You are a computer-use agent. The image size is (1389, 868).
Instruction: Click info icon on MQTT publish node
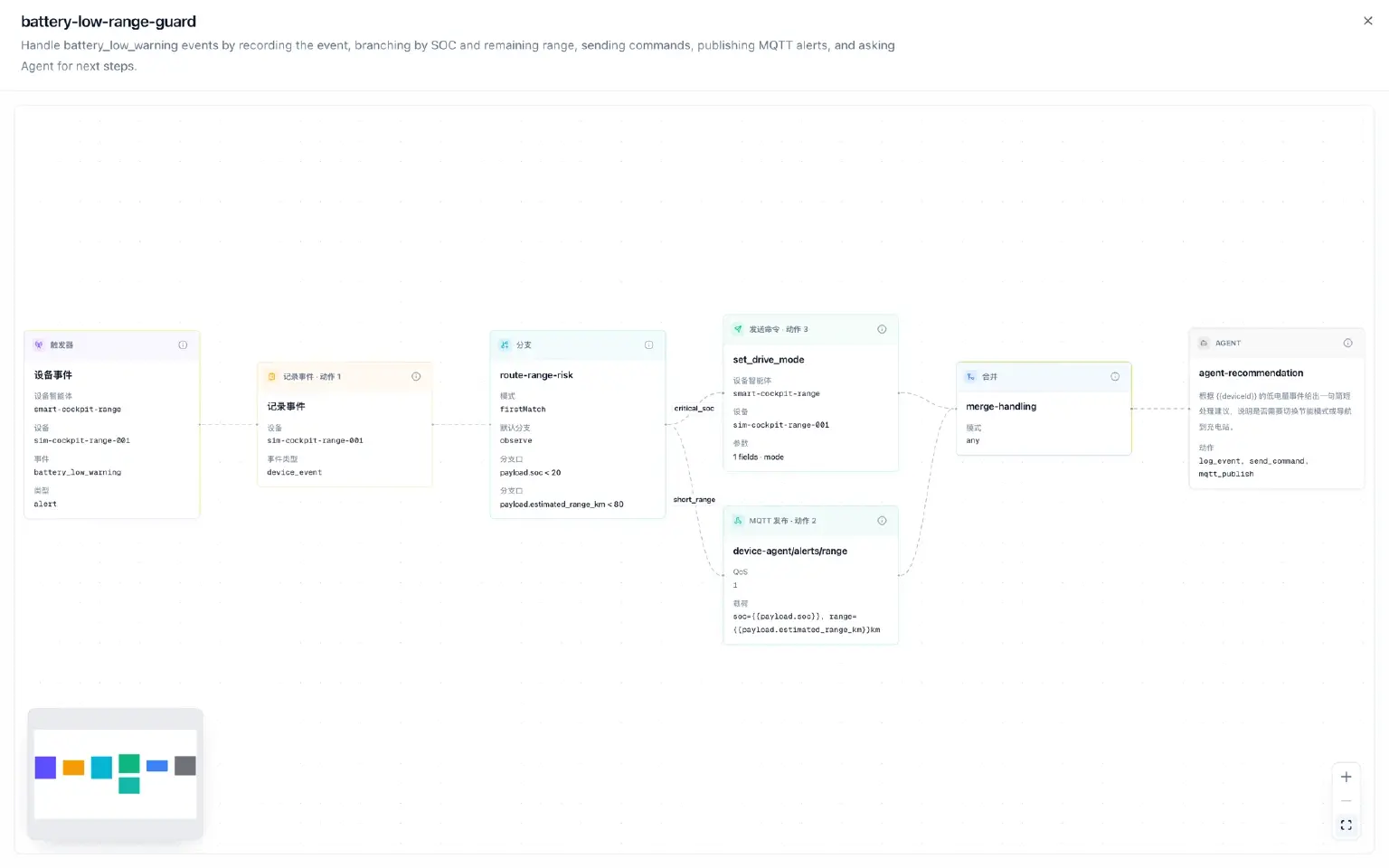(882, 521)
